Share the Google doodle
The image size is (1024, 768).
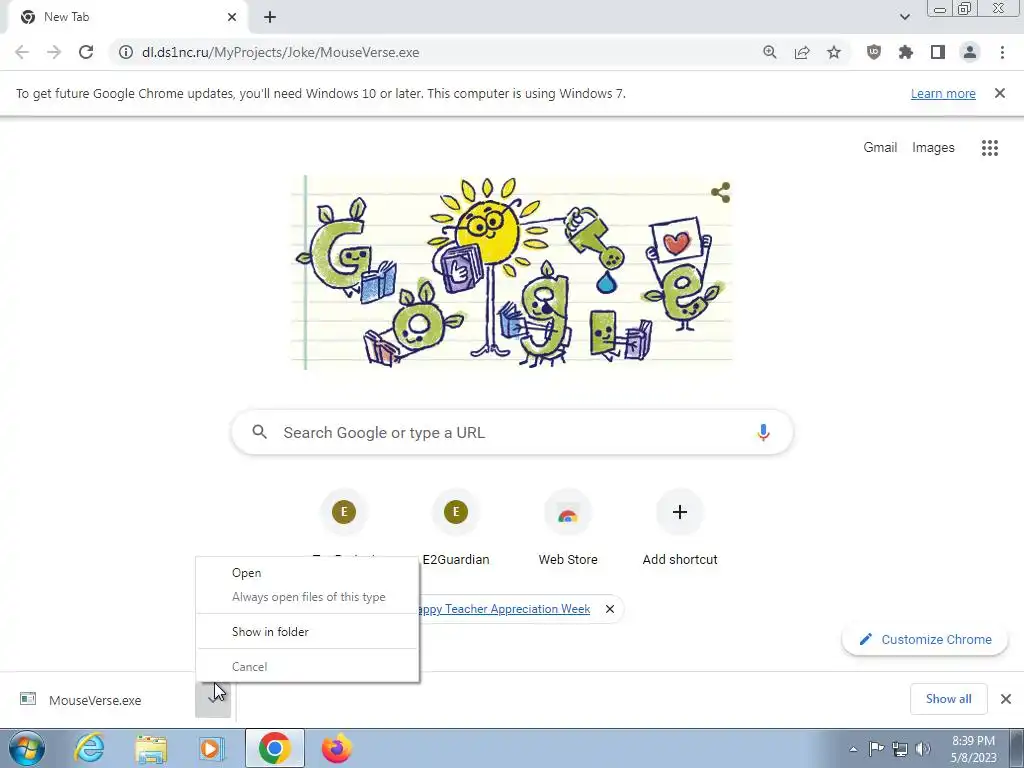[x=720, y=193]
